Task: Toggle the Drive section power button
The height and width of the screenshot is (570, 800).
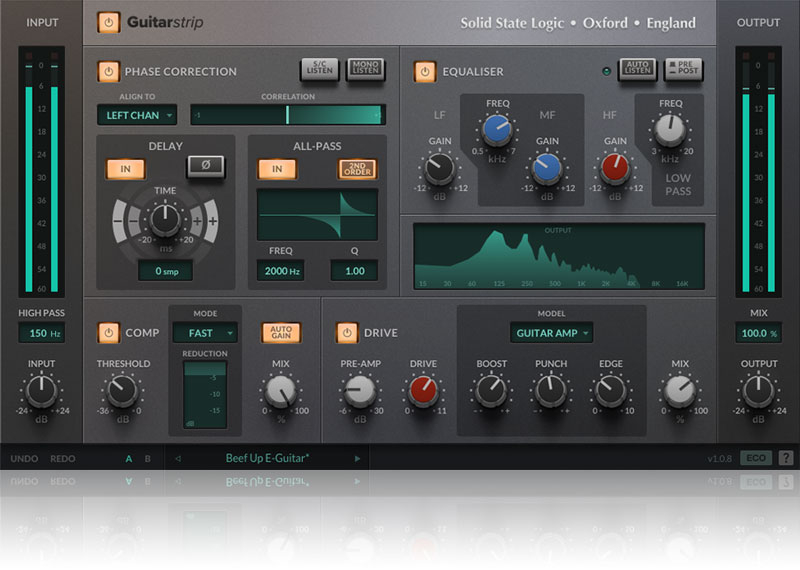Action: tap(347, 333)
